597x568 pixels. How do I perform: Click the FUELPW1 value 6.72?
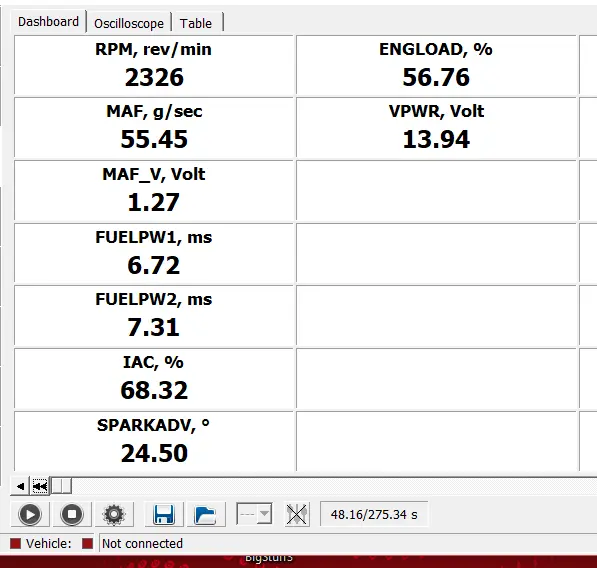pos(153,265)
